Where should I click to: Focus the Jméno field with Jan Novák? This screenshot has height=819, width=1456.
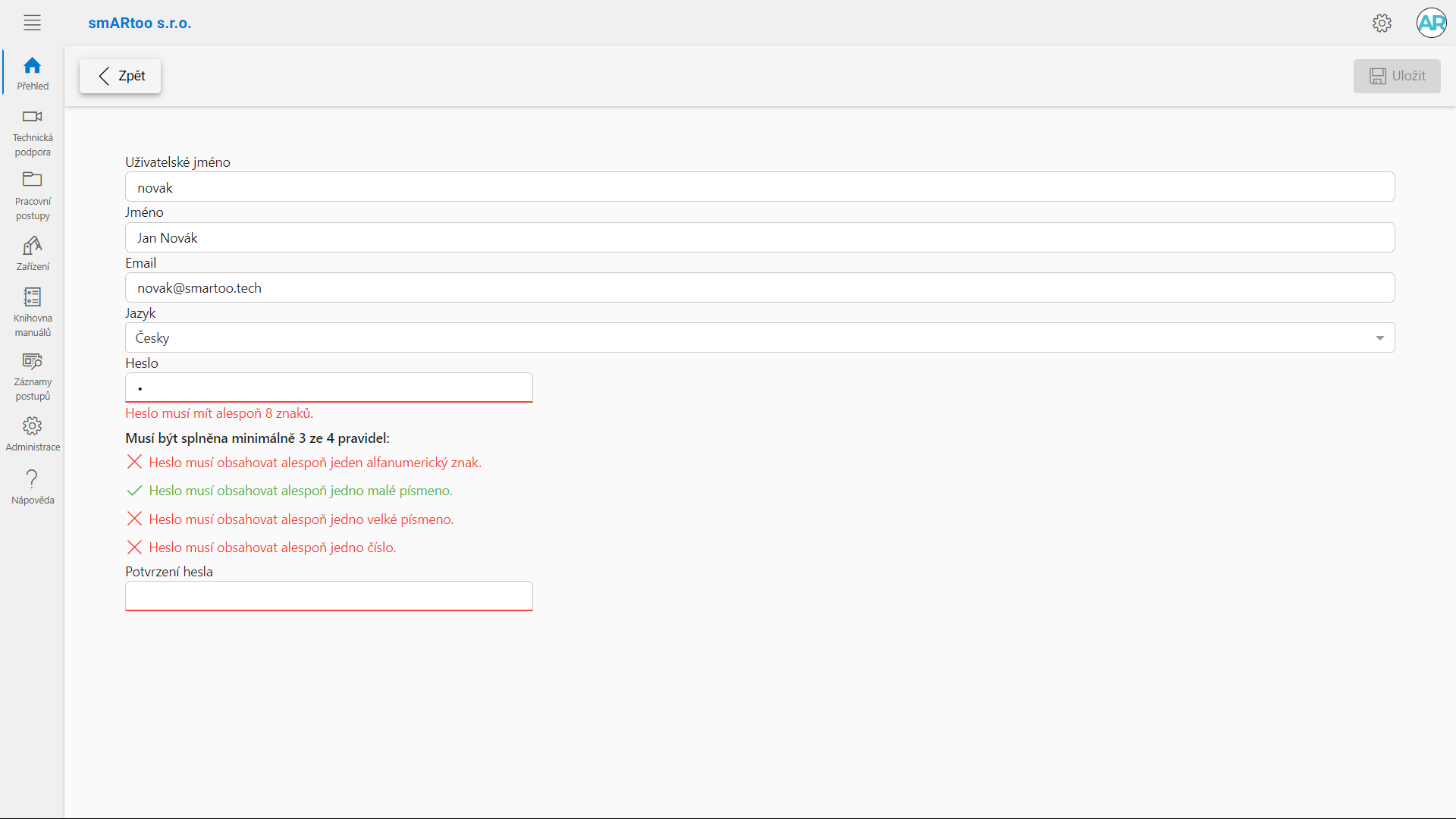(760, 237)
